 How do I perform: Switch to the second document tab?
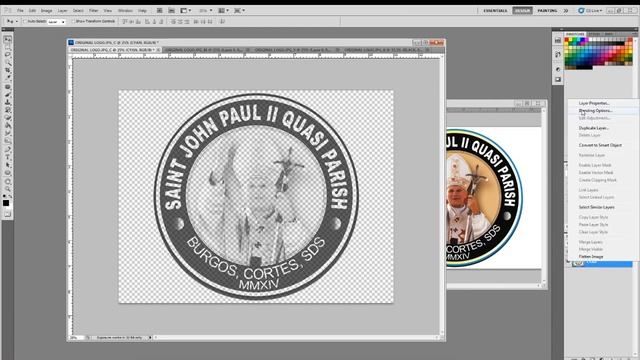point(206,50)
